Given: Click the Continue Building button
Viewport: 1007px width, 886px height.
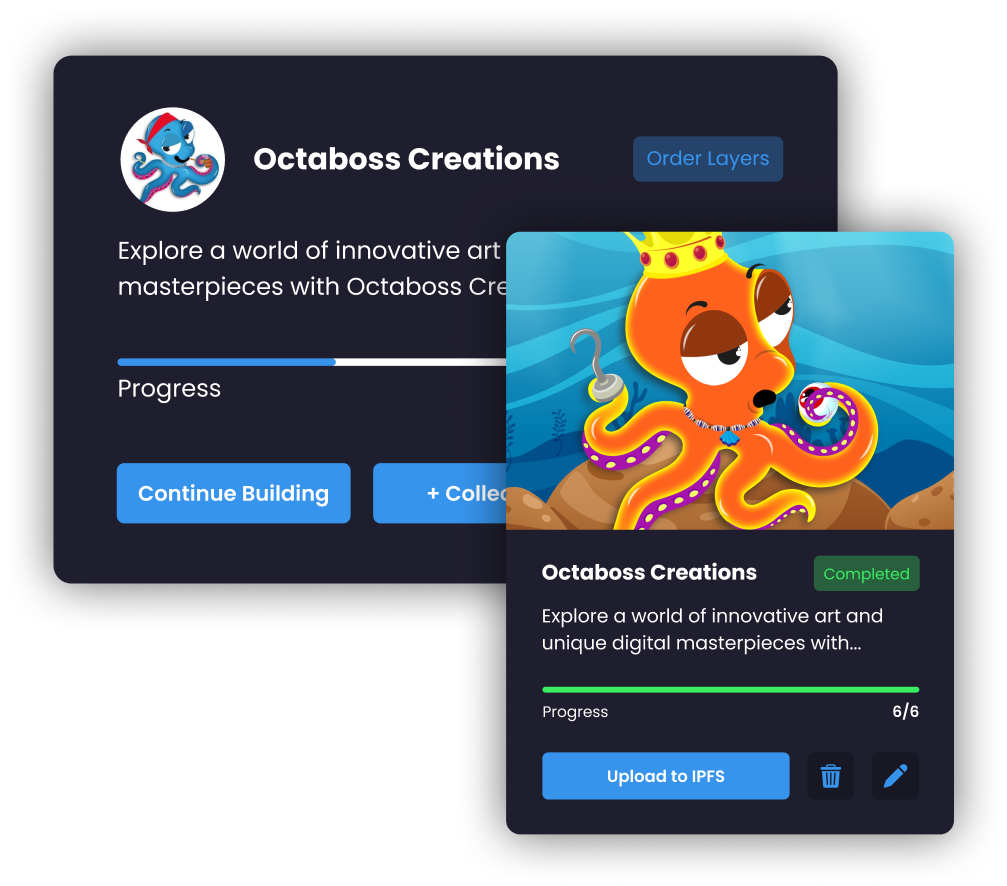Looking at the screenshot, I should (x=234, y=493).
